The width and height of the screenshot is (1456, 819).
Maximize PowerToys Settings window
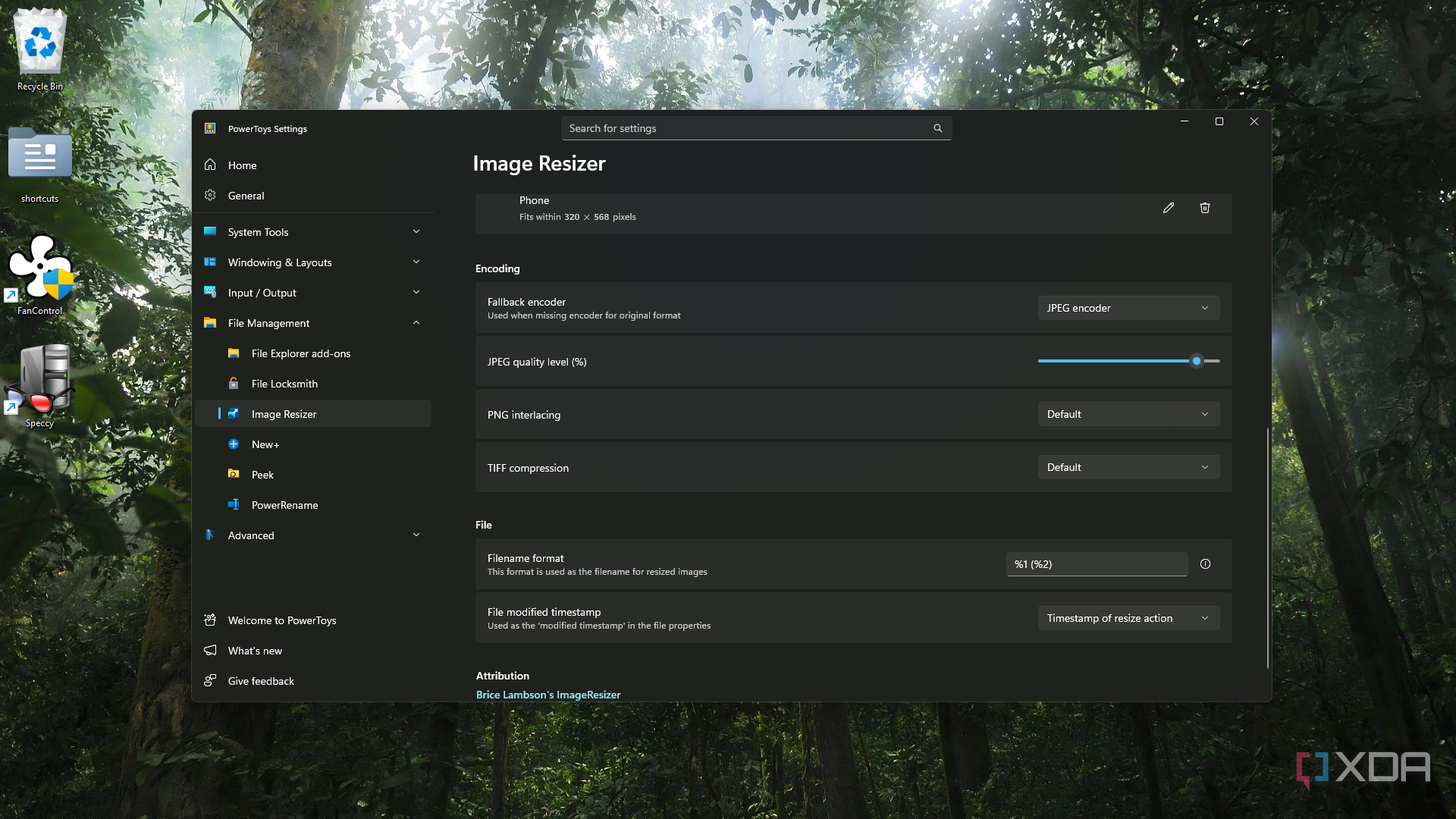tap(1219, 121)
